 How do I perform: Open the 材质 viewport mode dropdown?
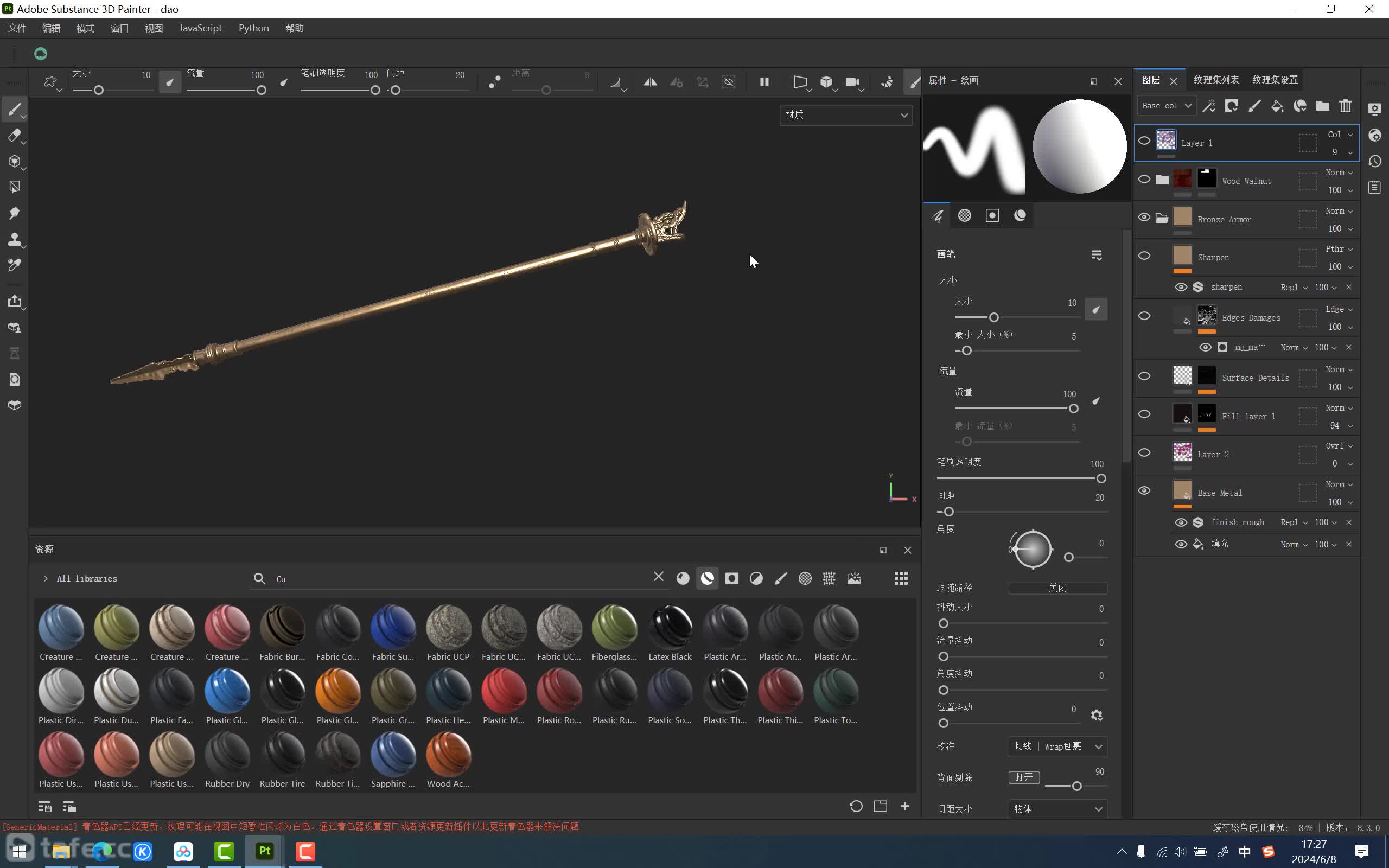coord(846,115)
